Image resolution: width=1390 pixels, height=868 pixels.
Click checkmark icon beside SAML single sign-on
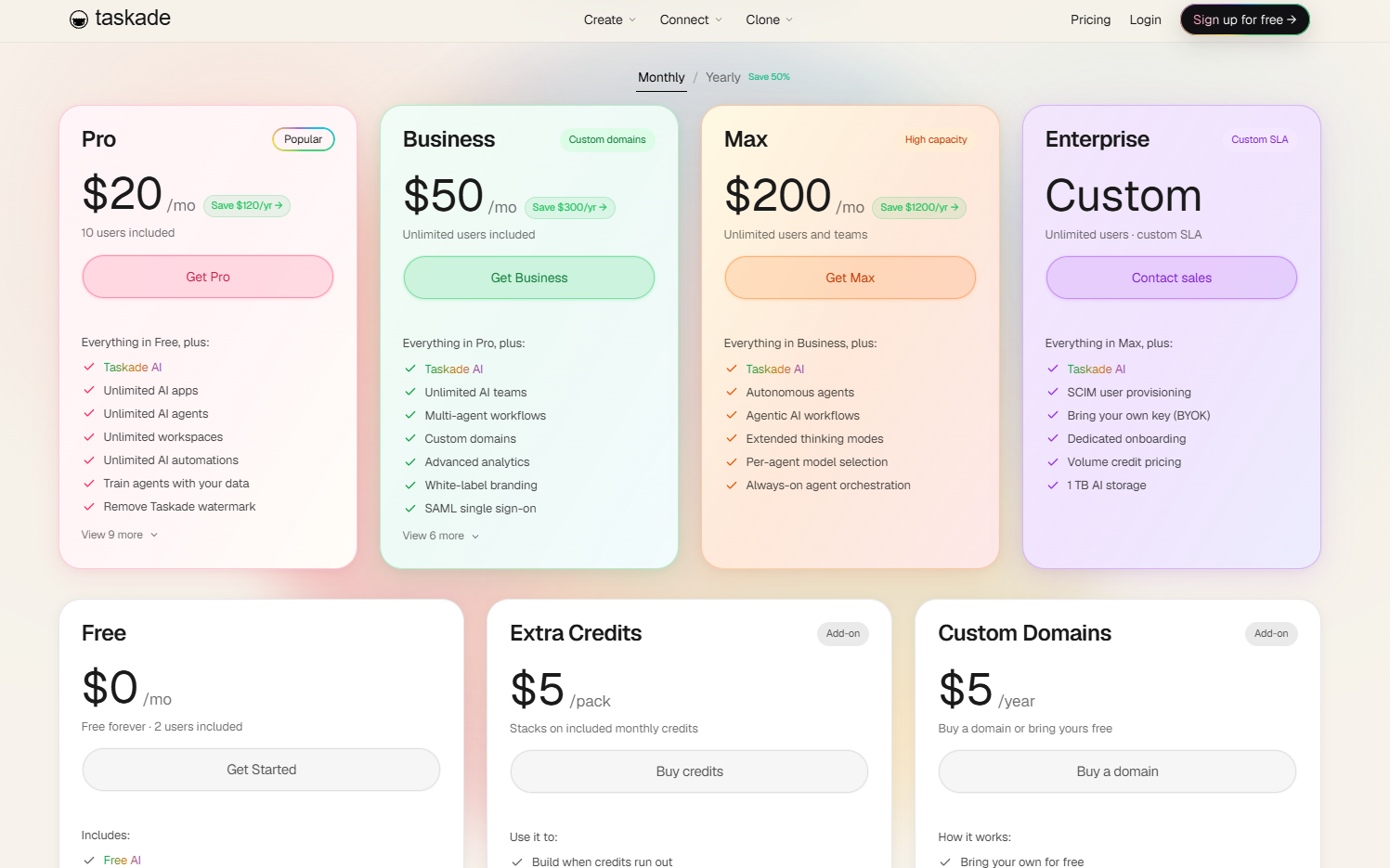410,509
